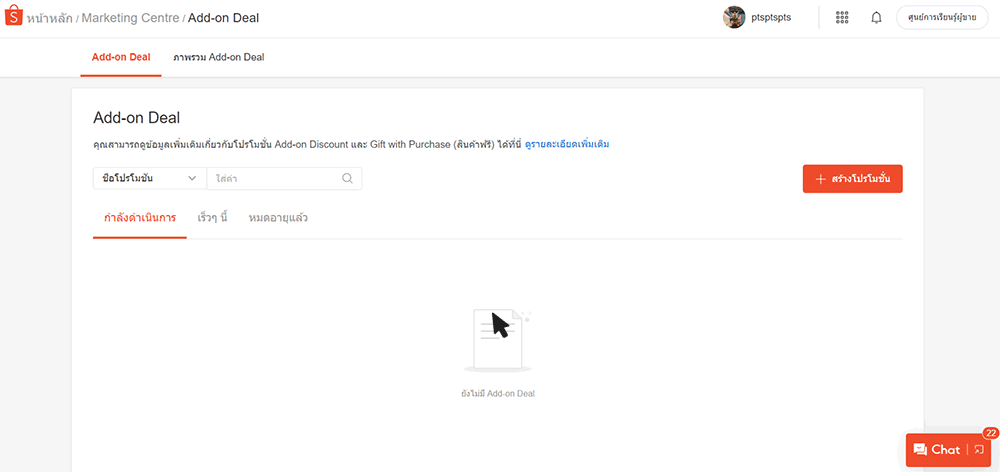This screenshot has width=1000, height=472.
Task: Expand the chat window using the corner icon
Action: [979, 450]
